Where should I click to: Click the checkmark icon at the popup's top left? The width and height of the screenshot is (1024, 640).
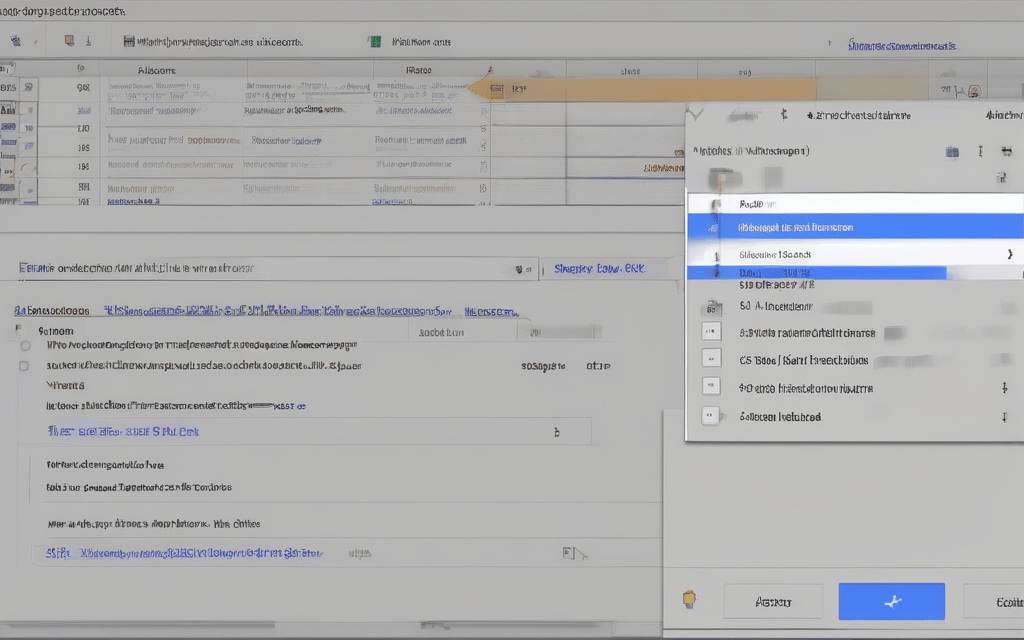click(x=697, y=115)
